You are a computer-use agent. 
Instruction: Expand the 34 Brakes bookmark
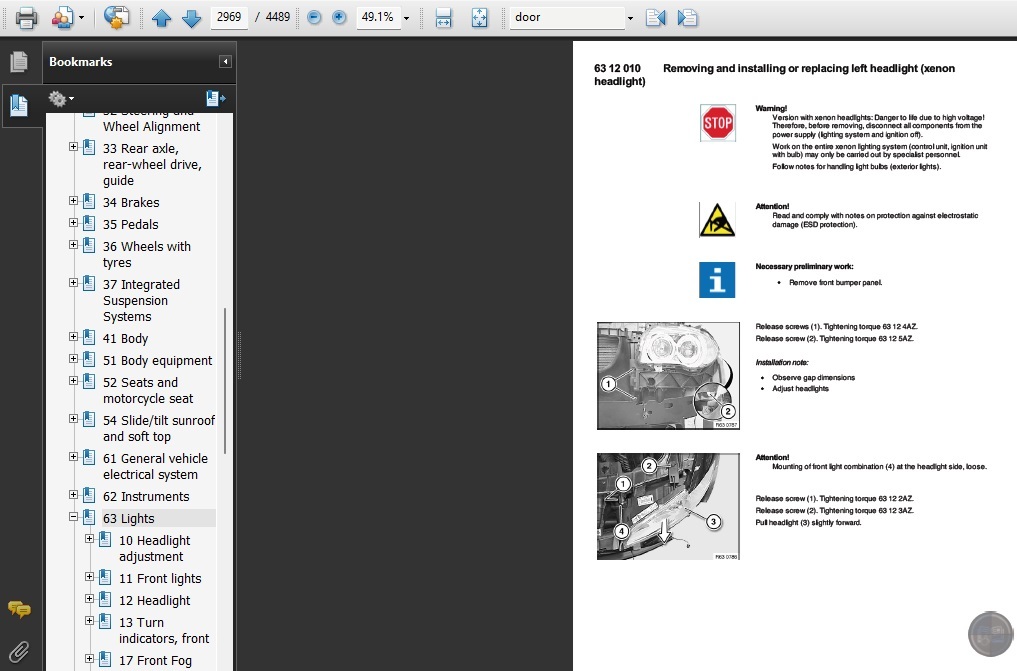pos(73,201)
